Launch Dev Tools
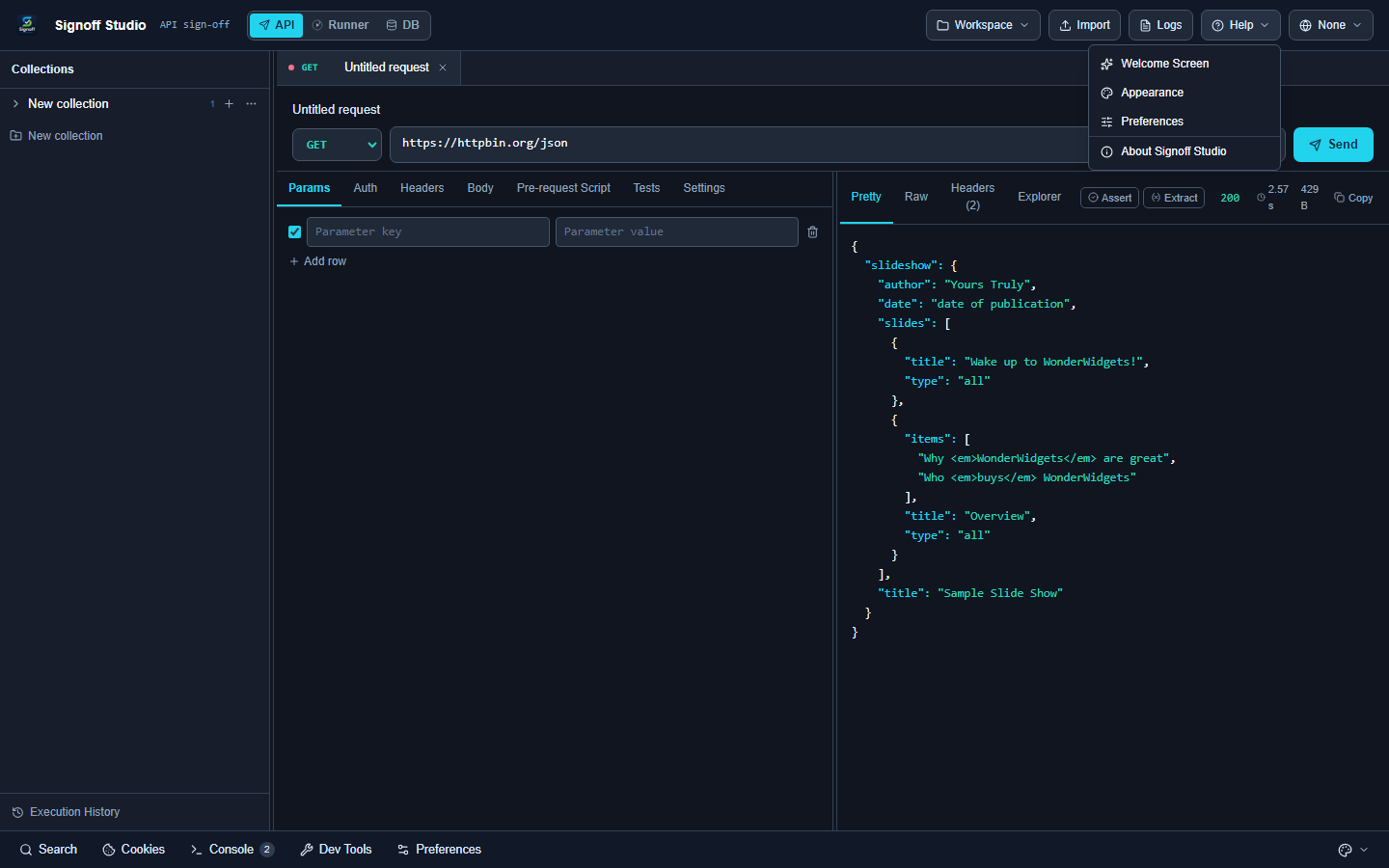Image resolution: width=1389 pixels, height=868 pixels. coord(336,850)
